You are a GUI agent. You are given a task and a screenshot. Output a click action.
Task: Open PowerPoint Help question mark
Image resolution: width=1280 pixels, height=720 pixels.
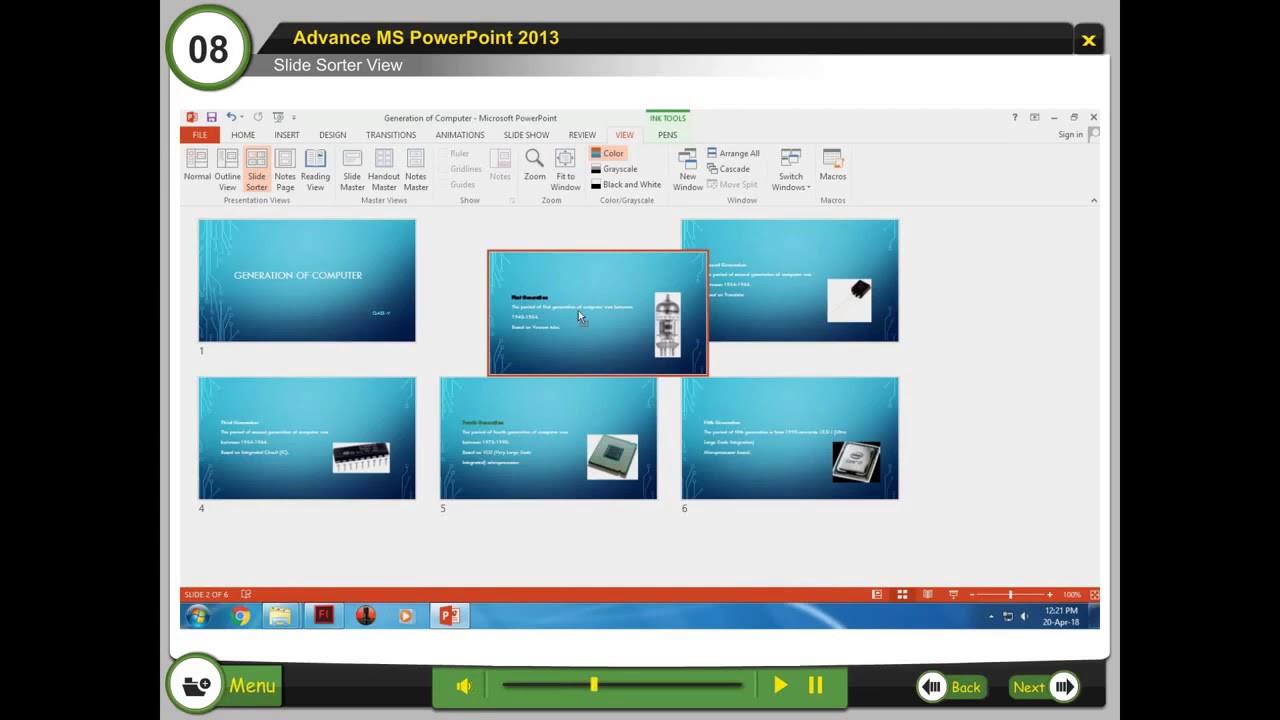tap(1014, 117)
